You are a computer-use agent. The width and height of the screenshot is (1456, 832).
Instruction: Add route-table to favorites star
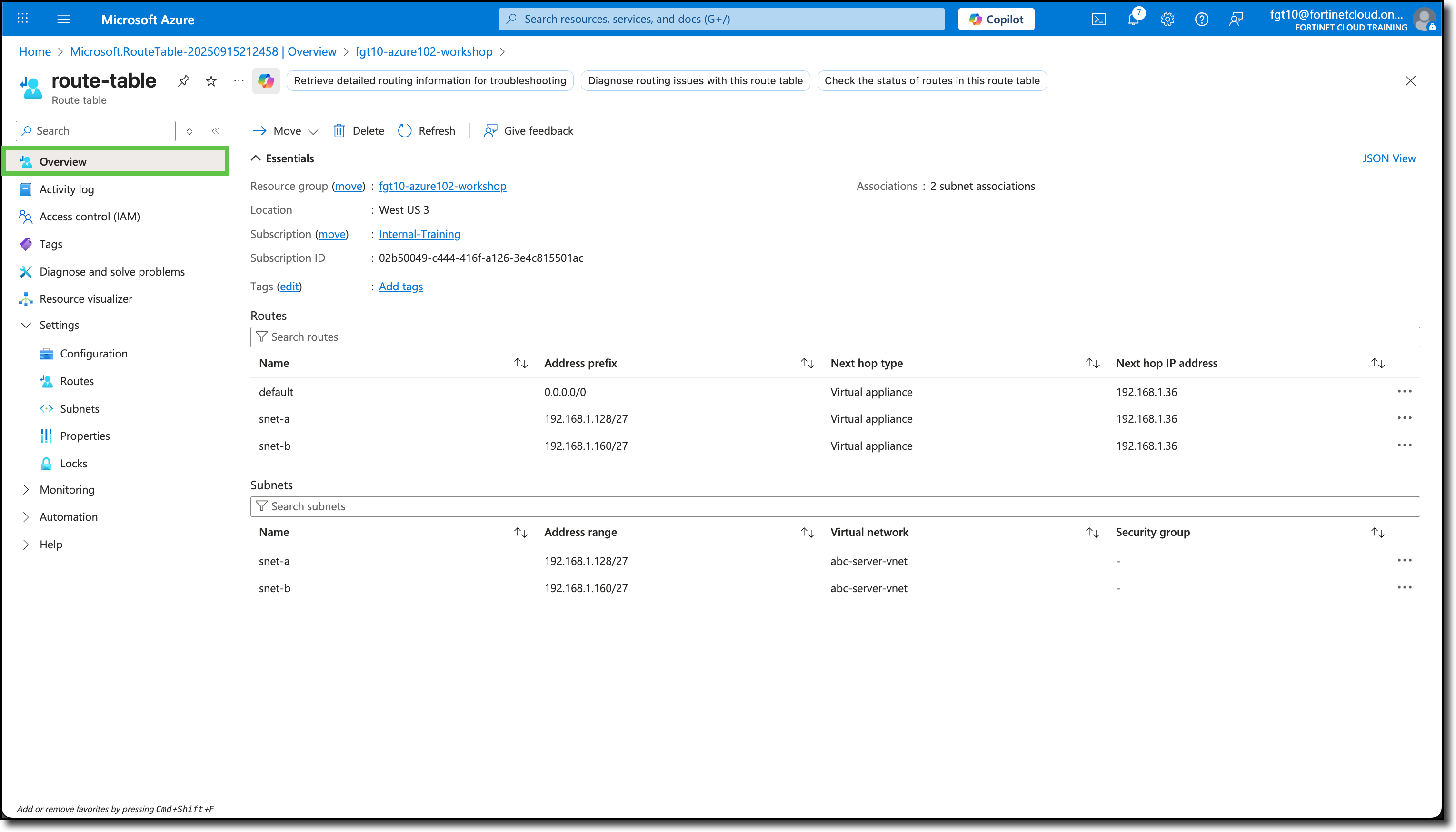coord(210,80)
